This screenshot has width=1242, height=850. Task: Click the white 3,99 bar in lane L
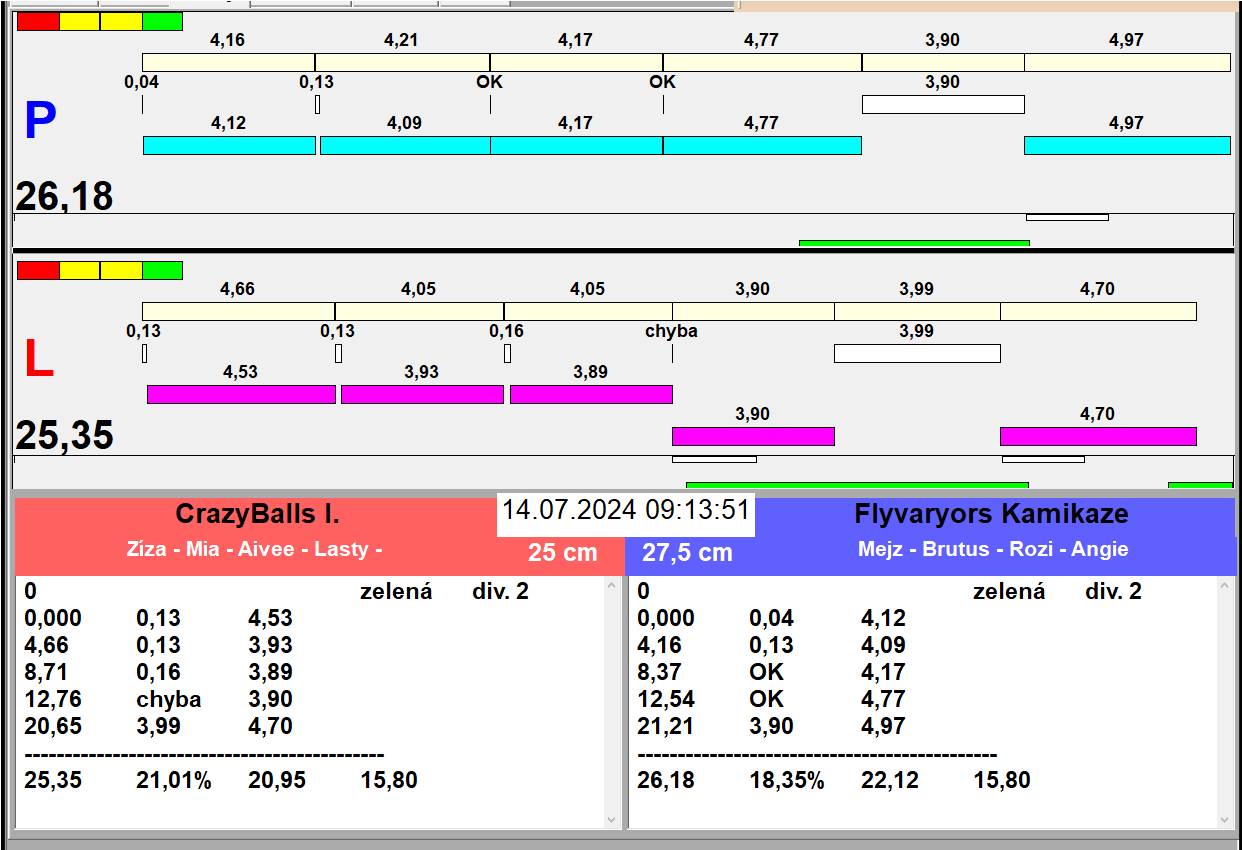tap(916, 353)
